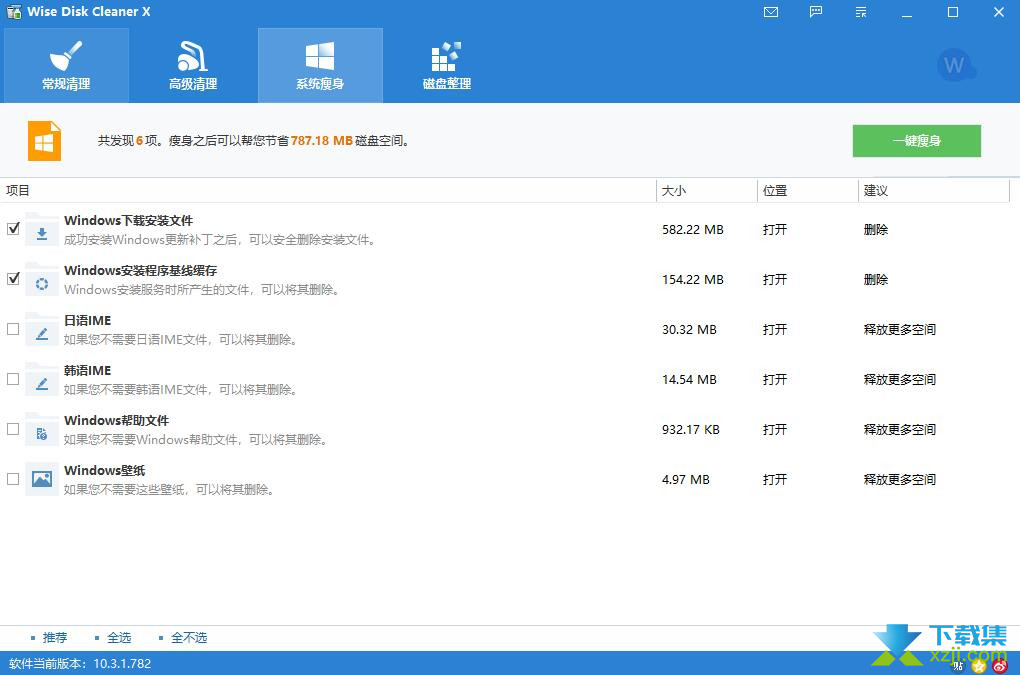Click the download folder icon for Windows下载安装文件
This screenshot has height=675, width=1020.
click(x=42, y=230)
